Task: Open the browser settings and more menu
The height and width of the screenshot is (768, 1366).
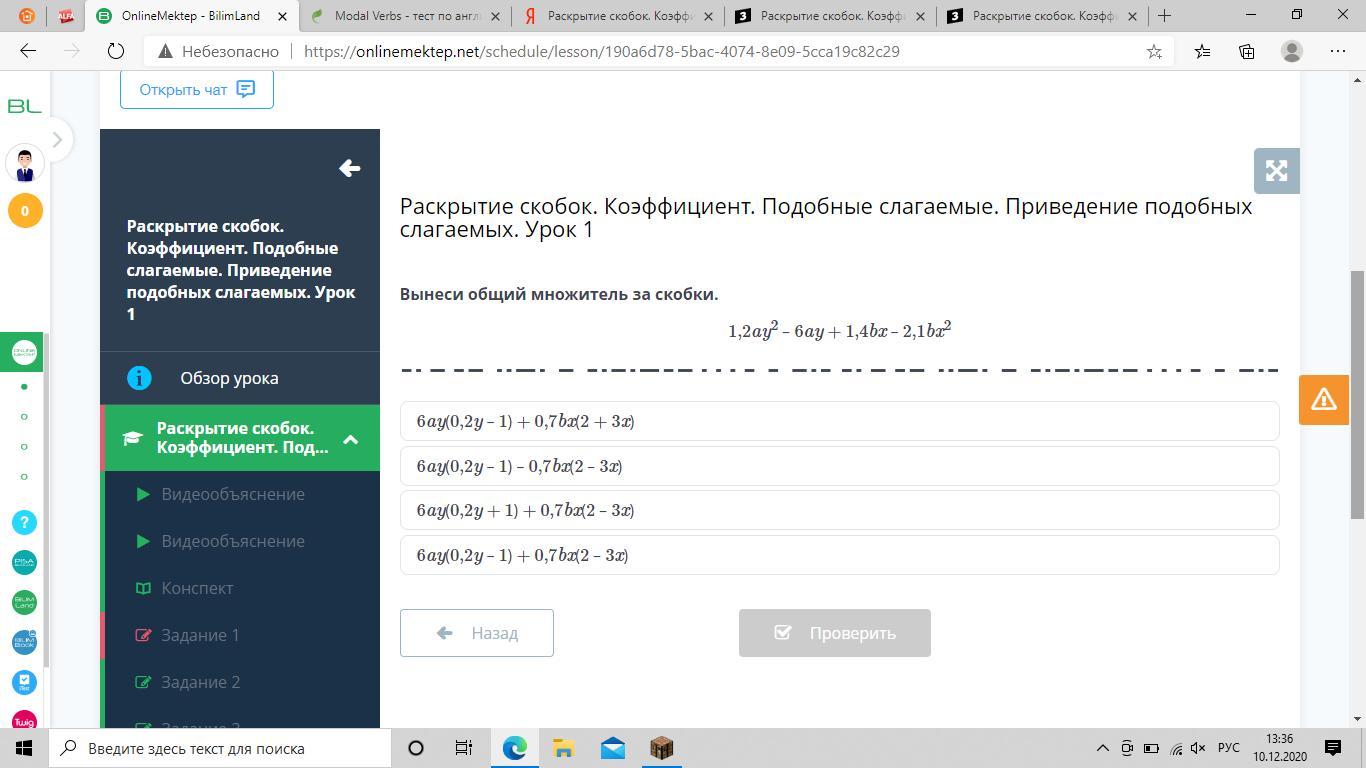Action: point(1338,51)
